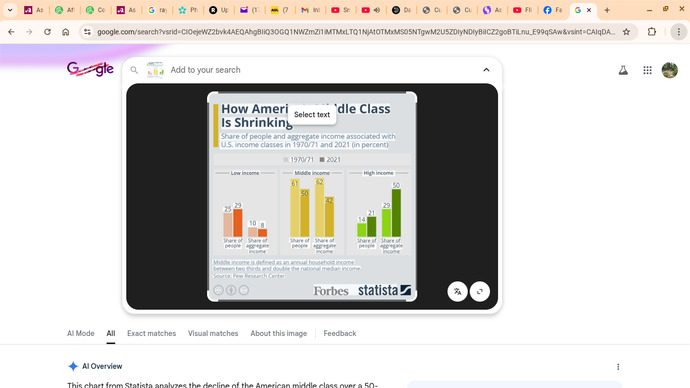The height and width of the screenshot is (388, 690).
Task: Click the small chart thumbnail in search box
Action: (155, 70)
